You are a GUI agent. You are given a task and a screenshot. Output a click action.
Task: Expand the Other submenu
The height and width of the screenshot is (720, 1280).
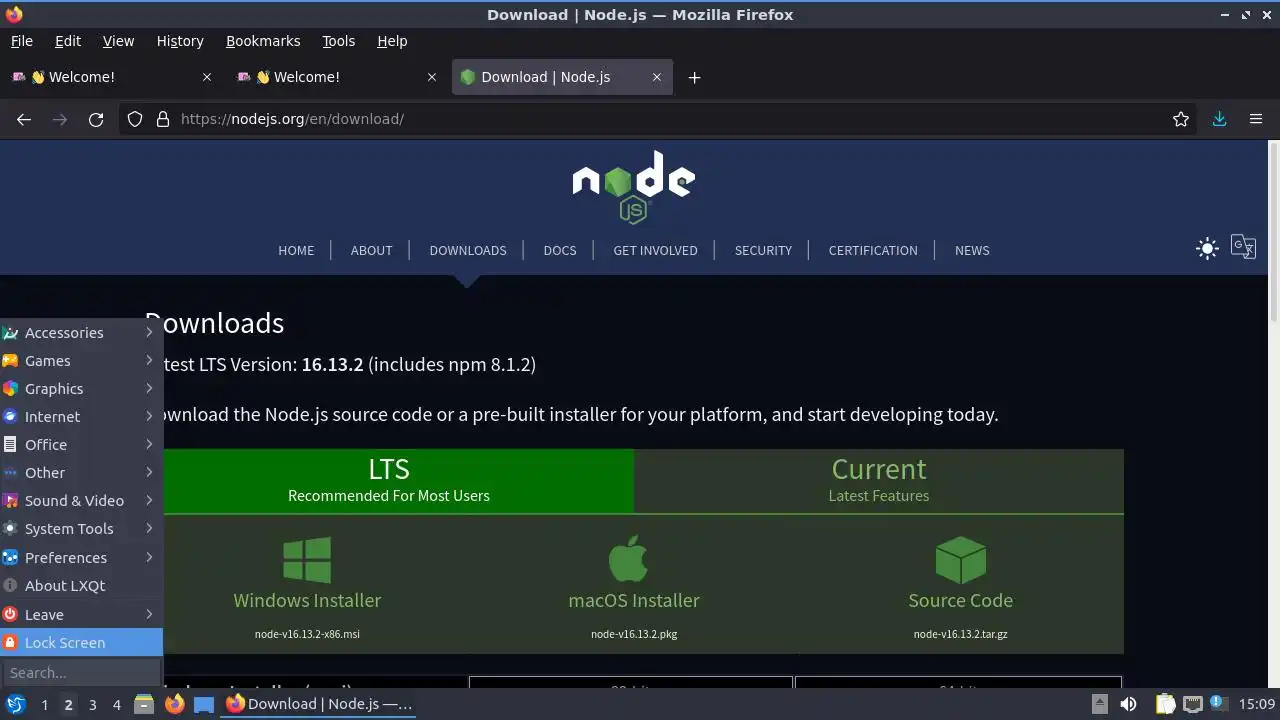[x=81, y=473]
